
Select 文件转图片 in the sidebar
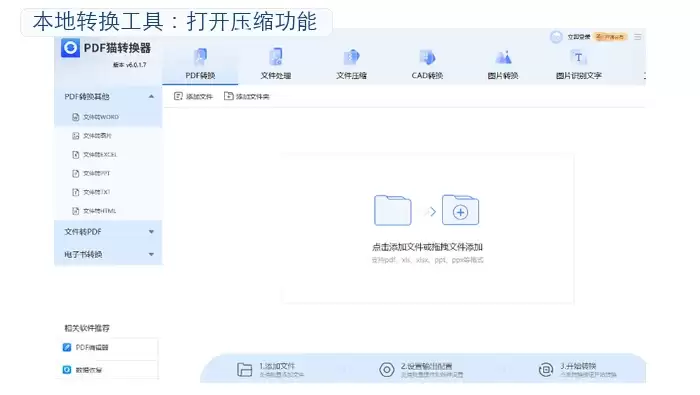point(108,136)
